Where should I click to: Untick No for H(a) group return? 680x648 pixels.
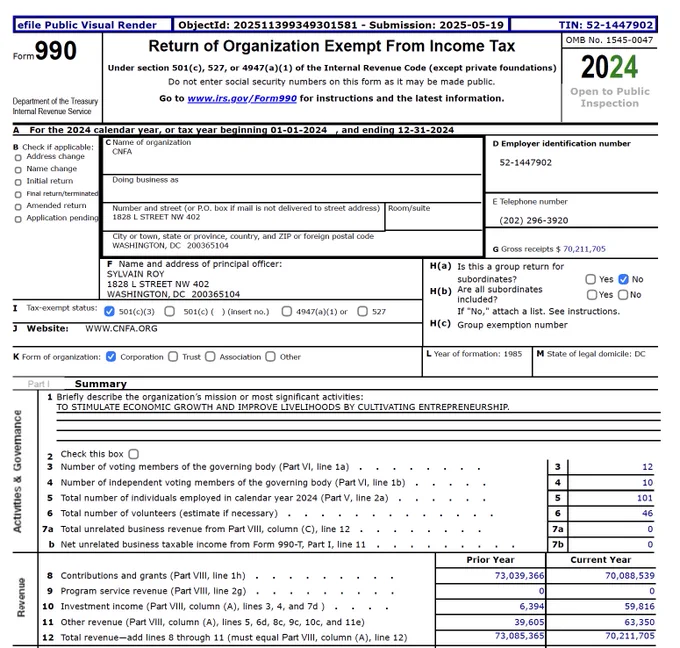[x=623, y=279]
